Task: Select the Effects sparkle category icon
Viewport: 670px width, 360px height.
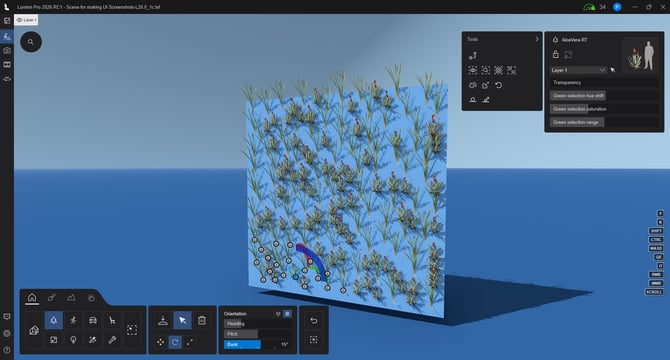Action: (93, 340)
